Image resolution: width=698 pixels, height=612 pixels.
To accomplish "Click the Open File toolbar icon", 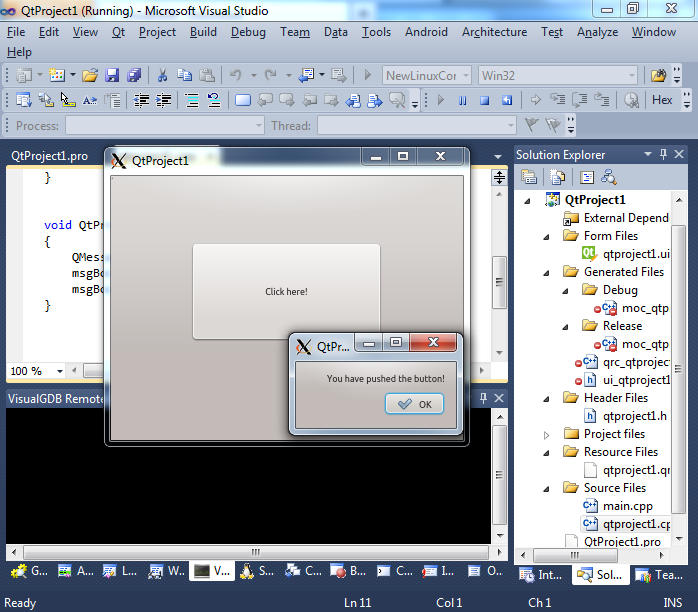I will pos(89,75).
